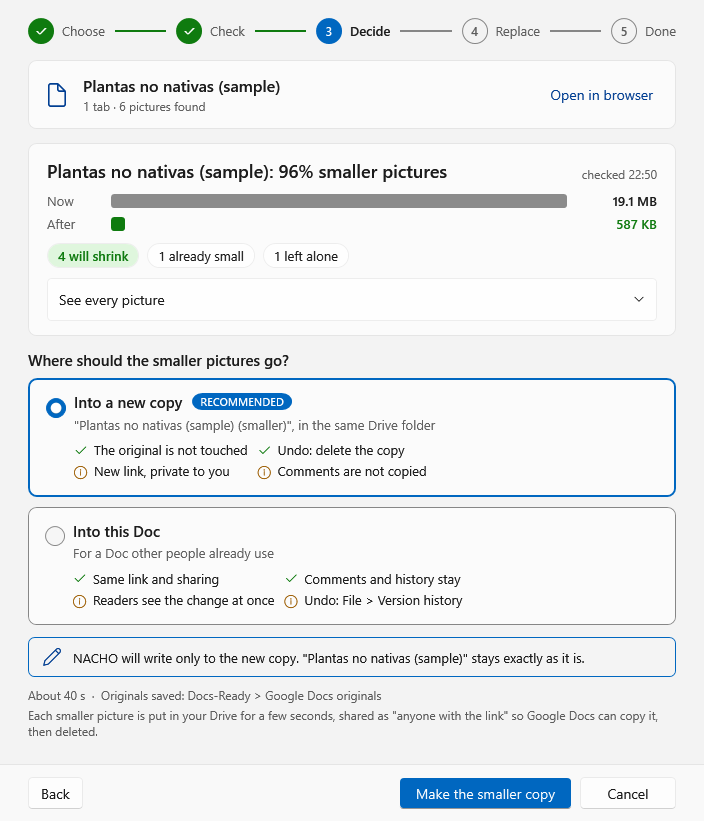This screenshot has width=704, height=821.
Task: Click the '587 KB' size value
Action: click(636, 225)
